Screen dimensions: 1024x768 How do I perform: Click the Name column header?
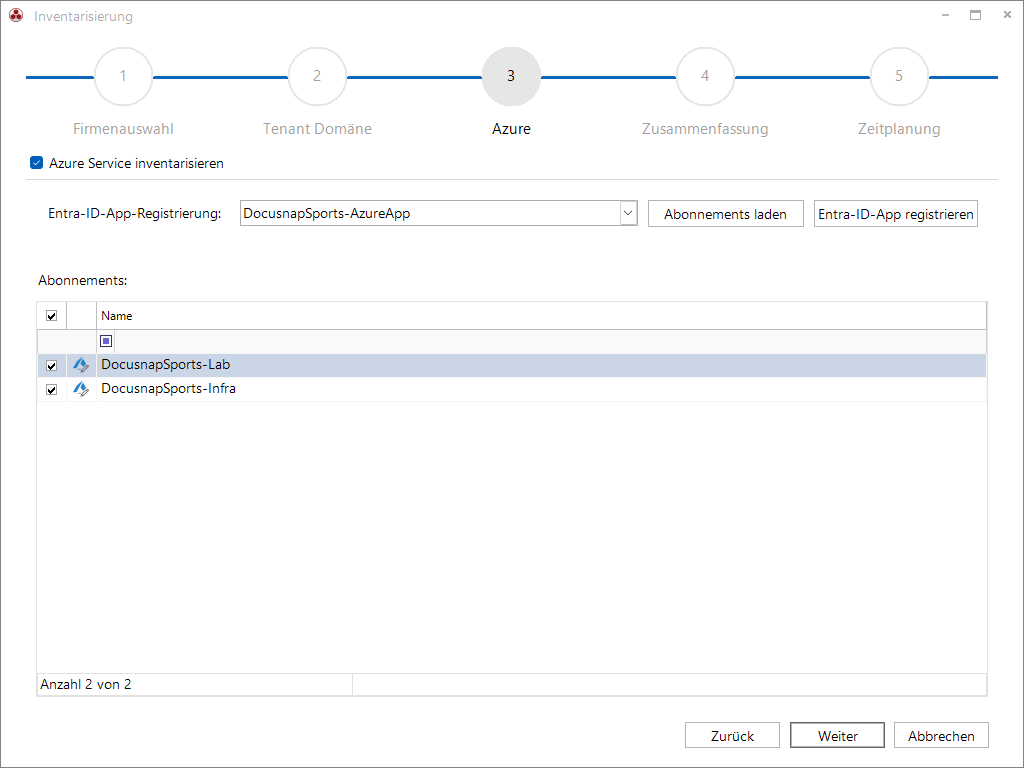(541, 316)
